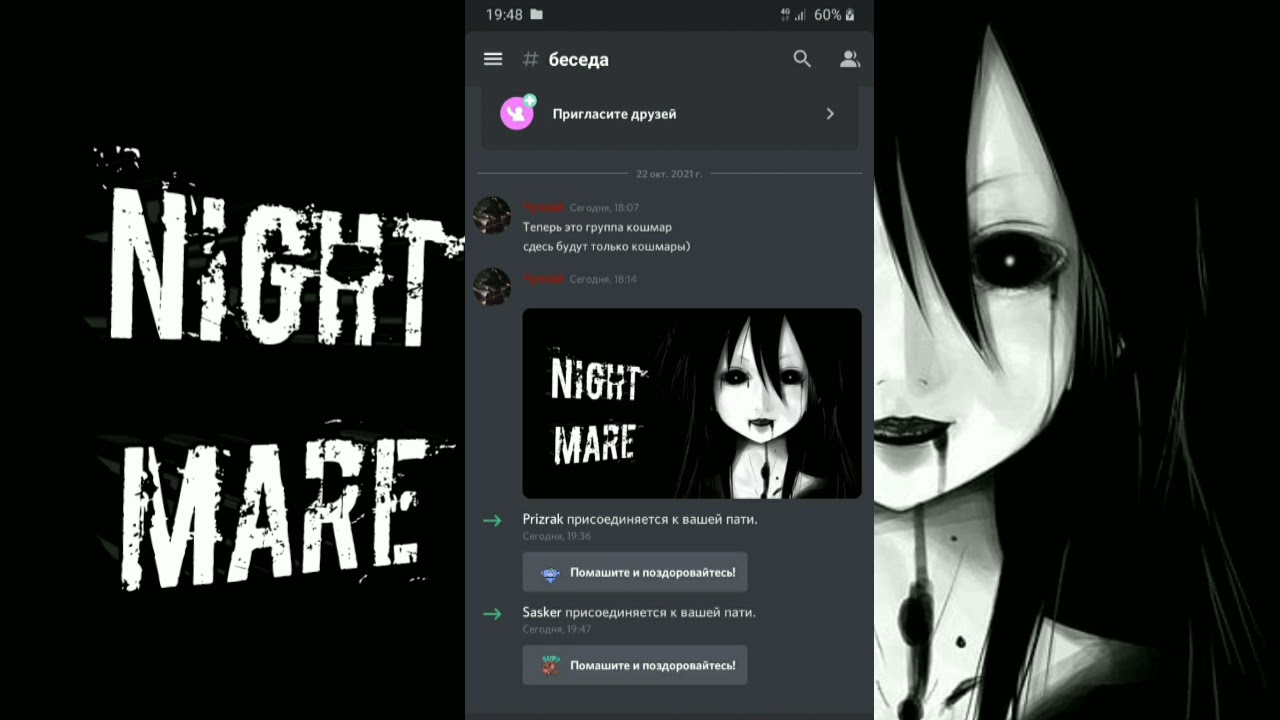Viewport: 1280px width, 720px height.
Task: Tap avatar of the 18:07 message author
Action: point(492,215)
